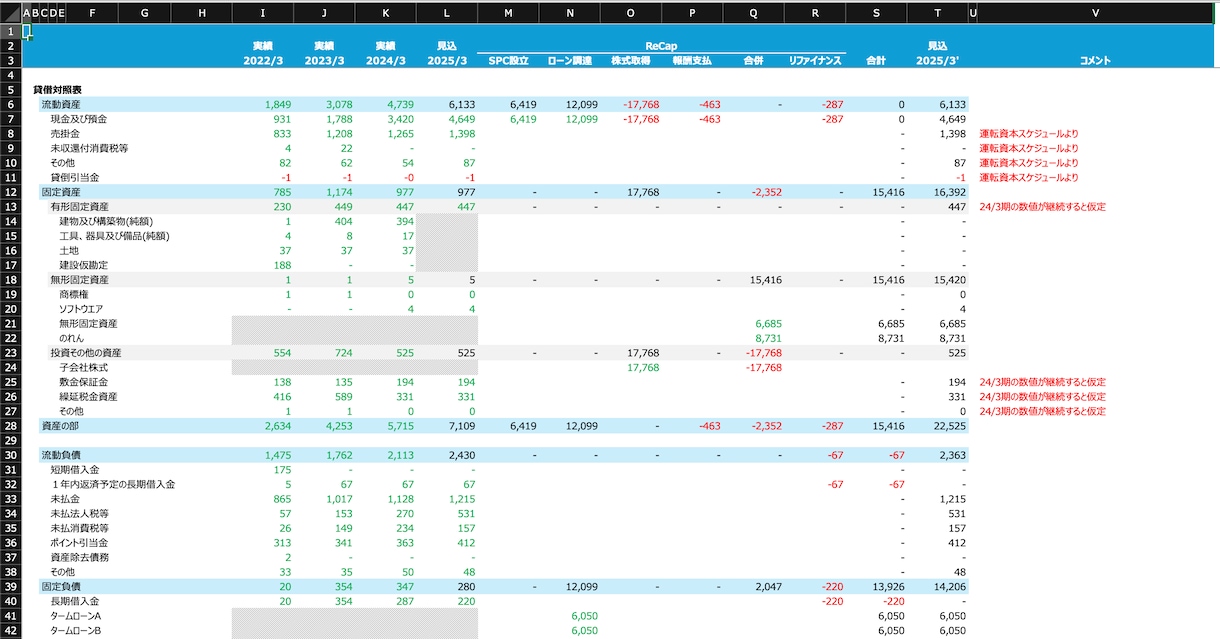Select the column V header
The height and width of the screenshot is (639, 1220).
pyautogui.click(x=1095, y=13)
